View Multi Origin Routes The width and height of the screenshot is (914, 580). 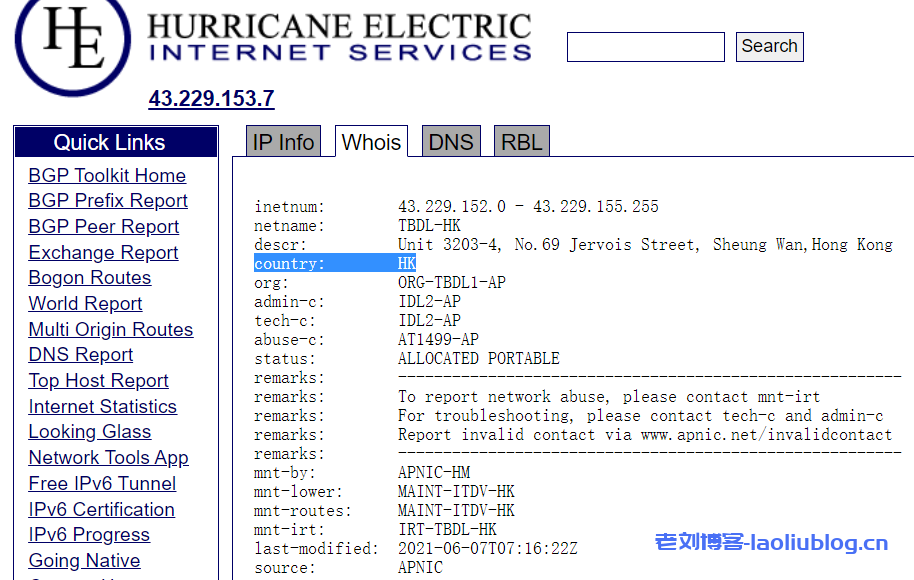pos(110,329)
